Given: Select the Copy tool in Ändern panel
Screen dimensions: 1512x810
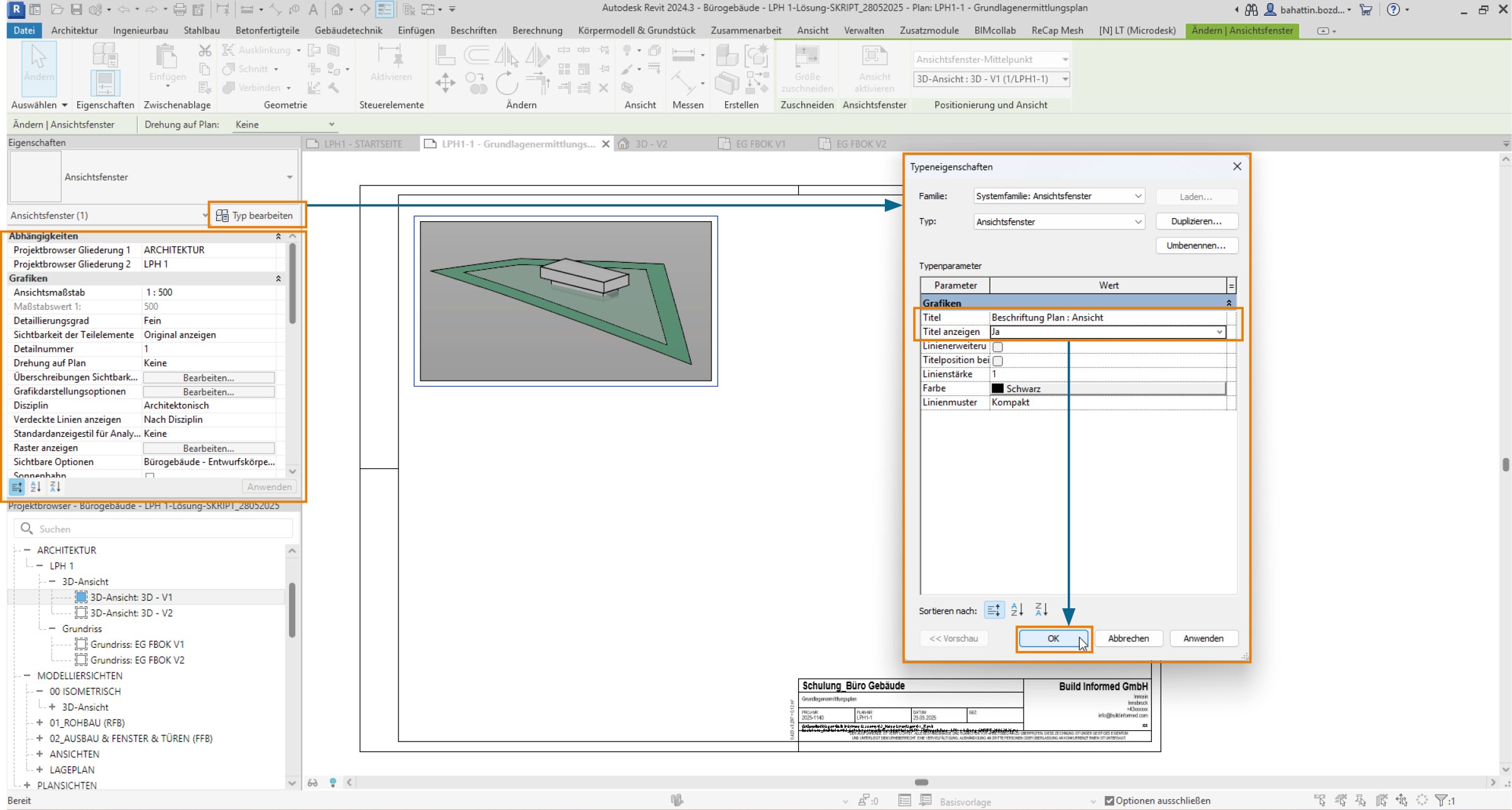Looking at the screenshot, I should (476, 82).
